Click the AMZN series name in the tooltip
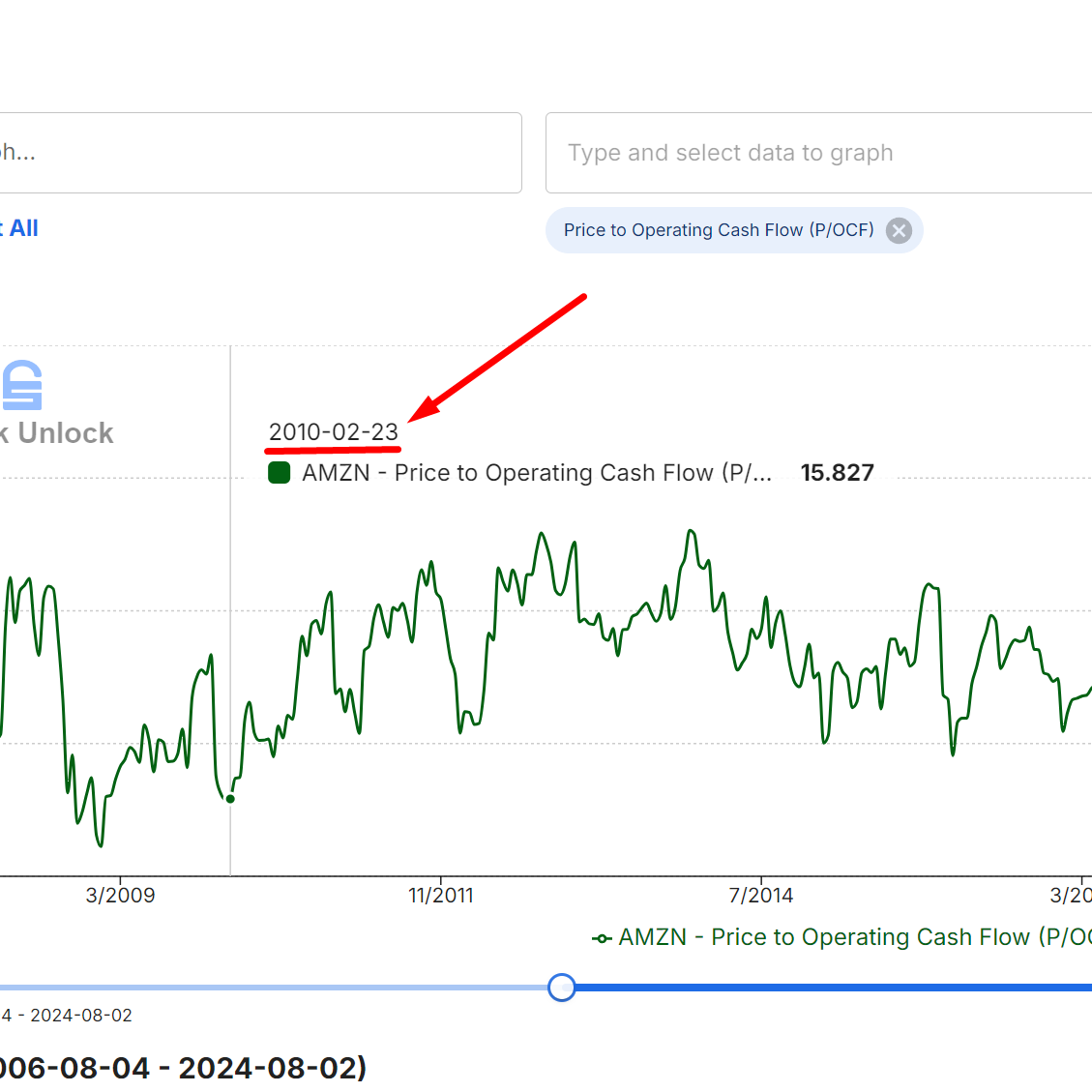The width and height of the screenshot is (1092, 1092). (x=537, y=473)
